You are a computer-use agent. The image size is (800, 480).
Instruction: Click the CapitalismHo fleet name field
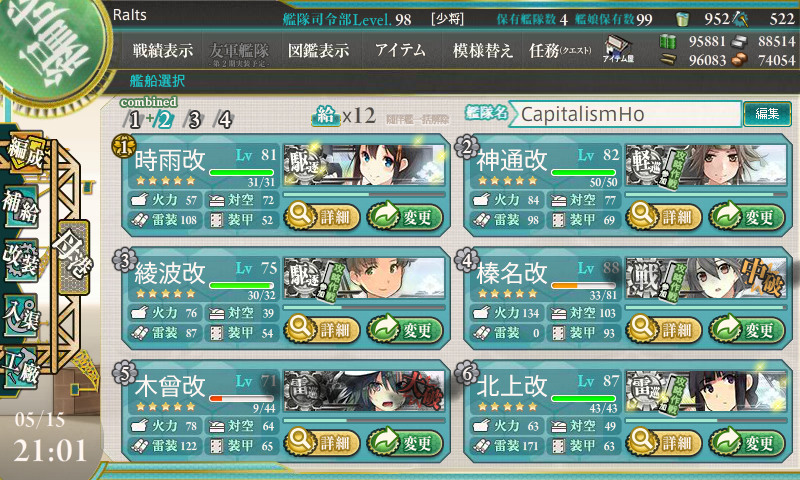(x=626, y=114)
